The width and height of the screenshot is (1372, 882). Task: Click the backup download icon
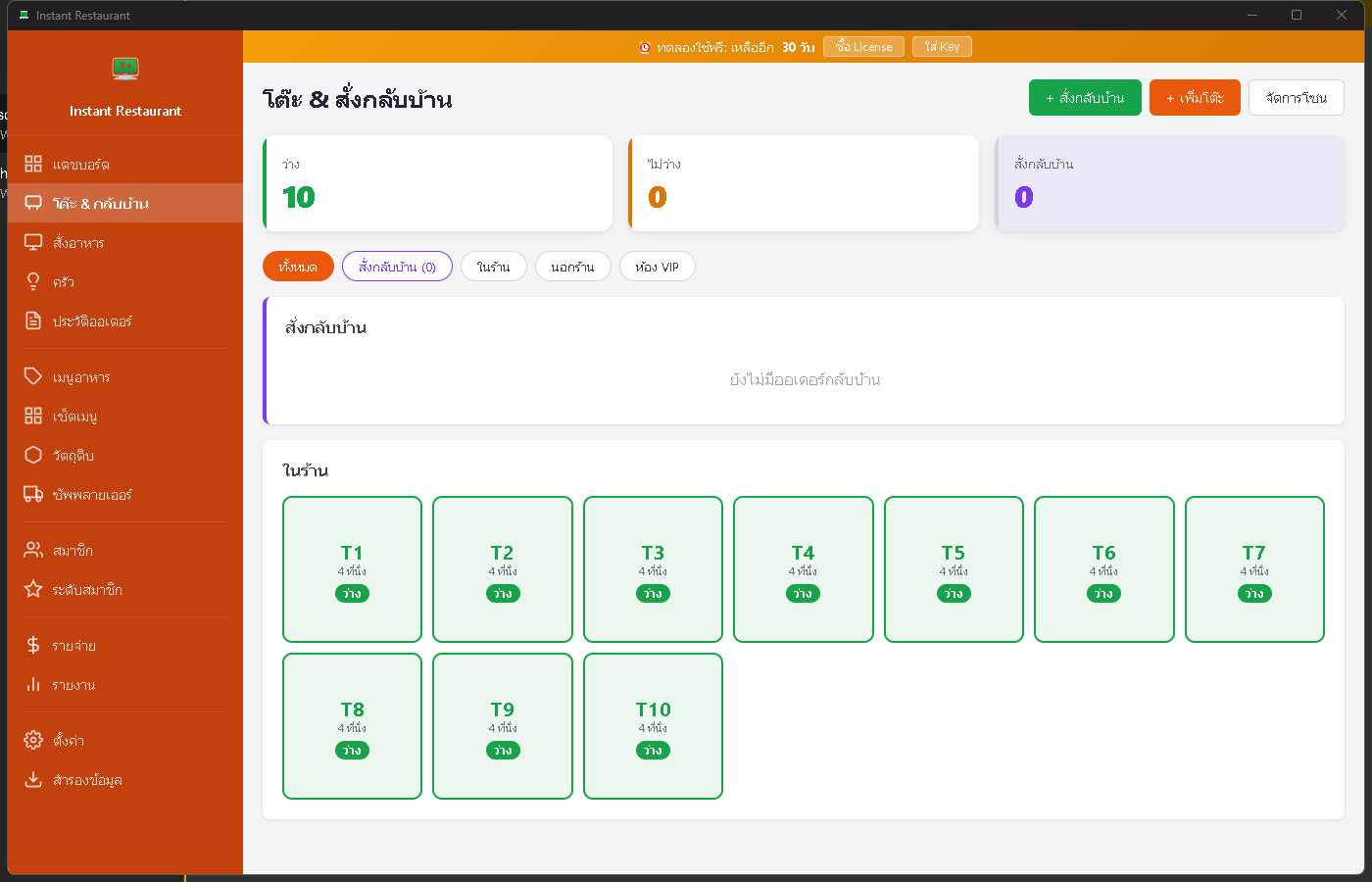click(x=33, y=779)
